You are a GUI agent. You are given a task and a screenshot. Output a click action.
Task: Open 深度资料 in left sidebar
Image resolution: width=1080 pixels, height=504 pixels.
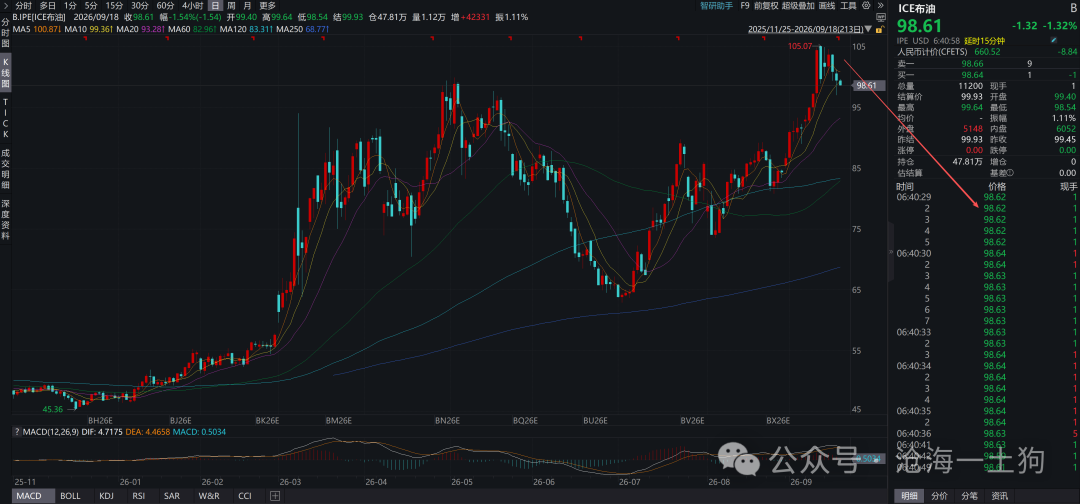click(x=6, y=219)
